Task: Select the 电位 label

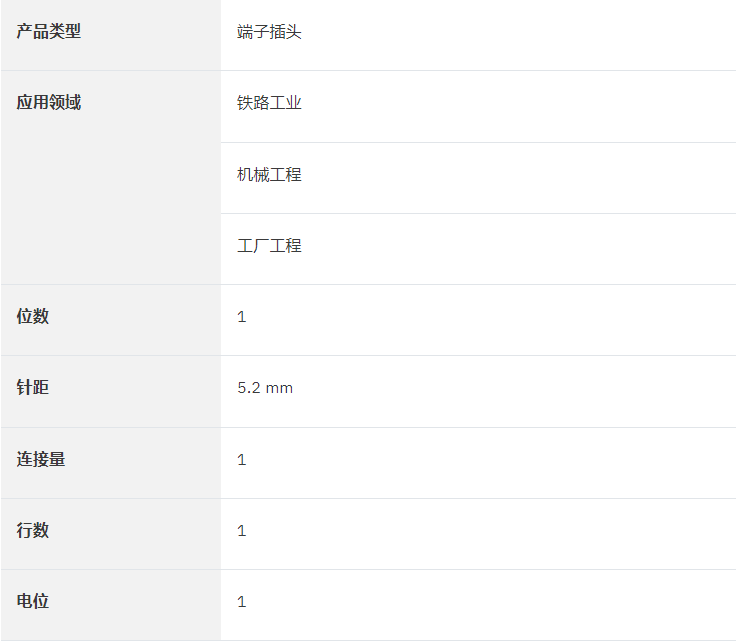Action: pos(33,601)
